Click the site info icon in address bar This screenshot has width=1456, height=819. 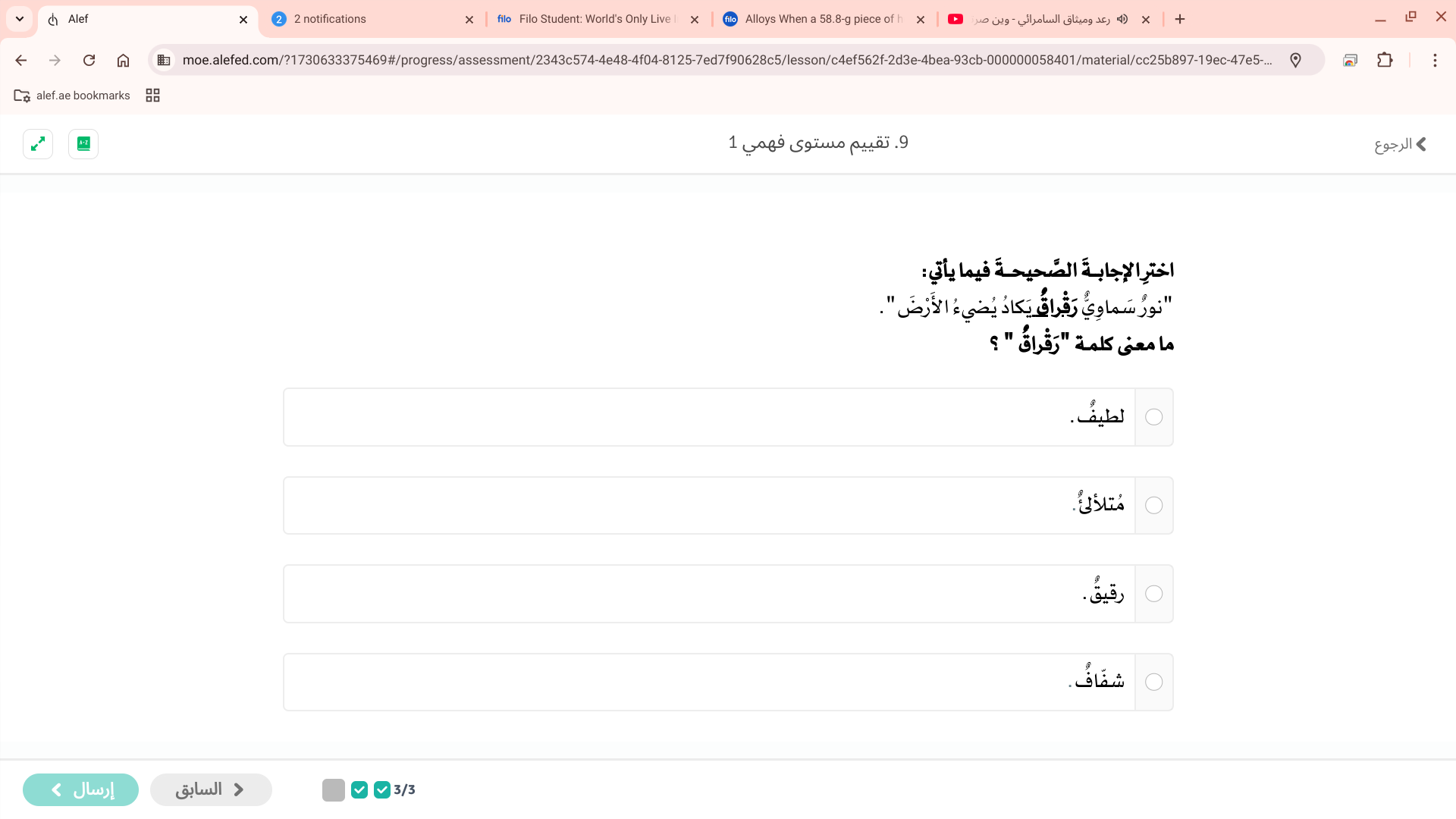164,60
